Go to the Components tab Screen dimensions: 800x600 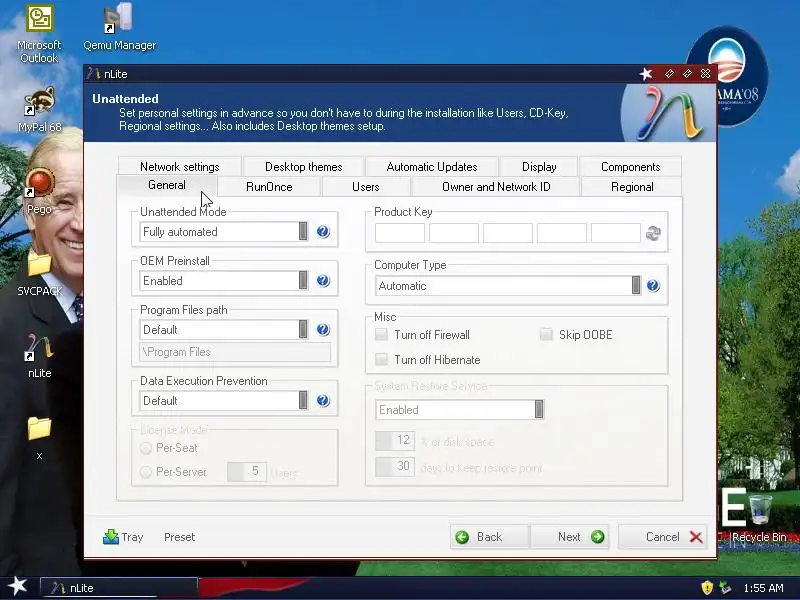click(x=631, y=166)
